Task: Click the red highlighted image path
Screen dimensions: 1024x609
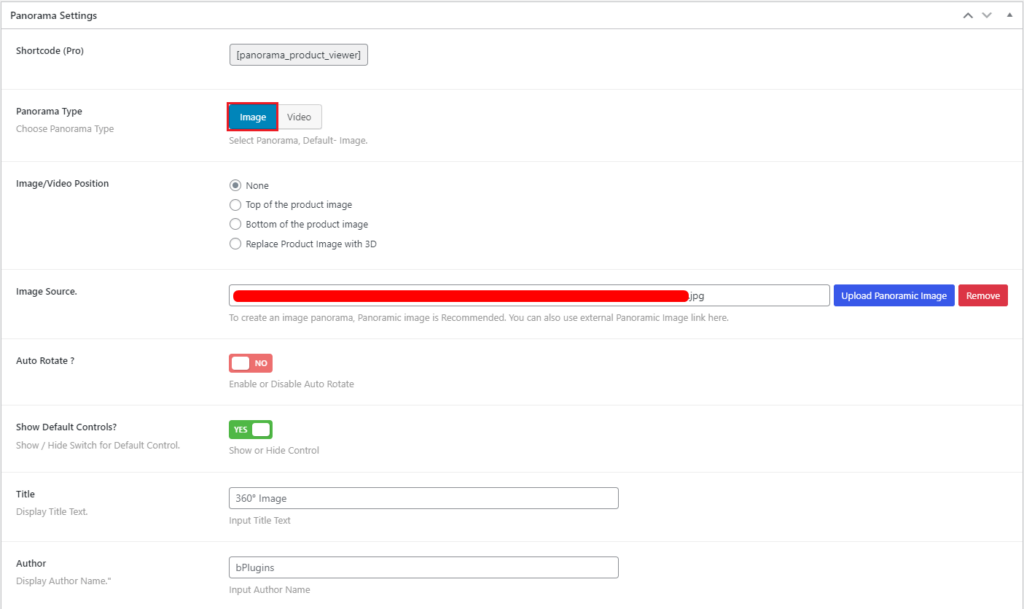Action: [455, 295]
